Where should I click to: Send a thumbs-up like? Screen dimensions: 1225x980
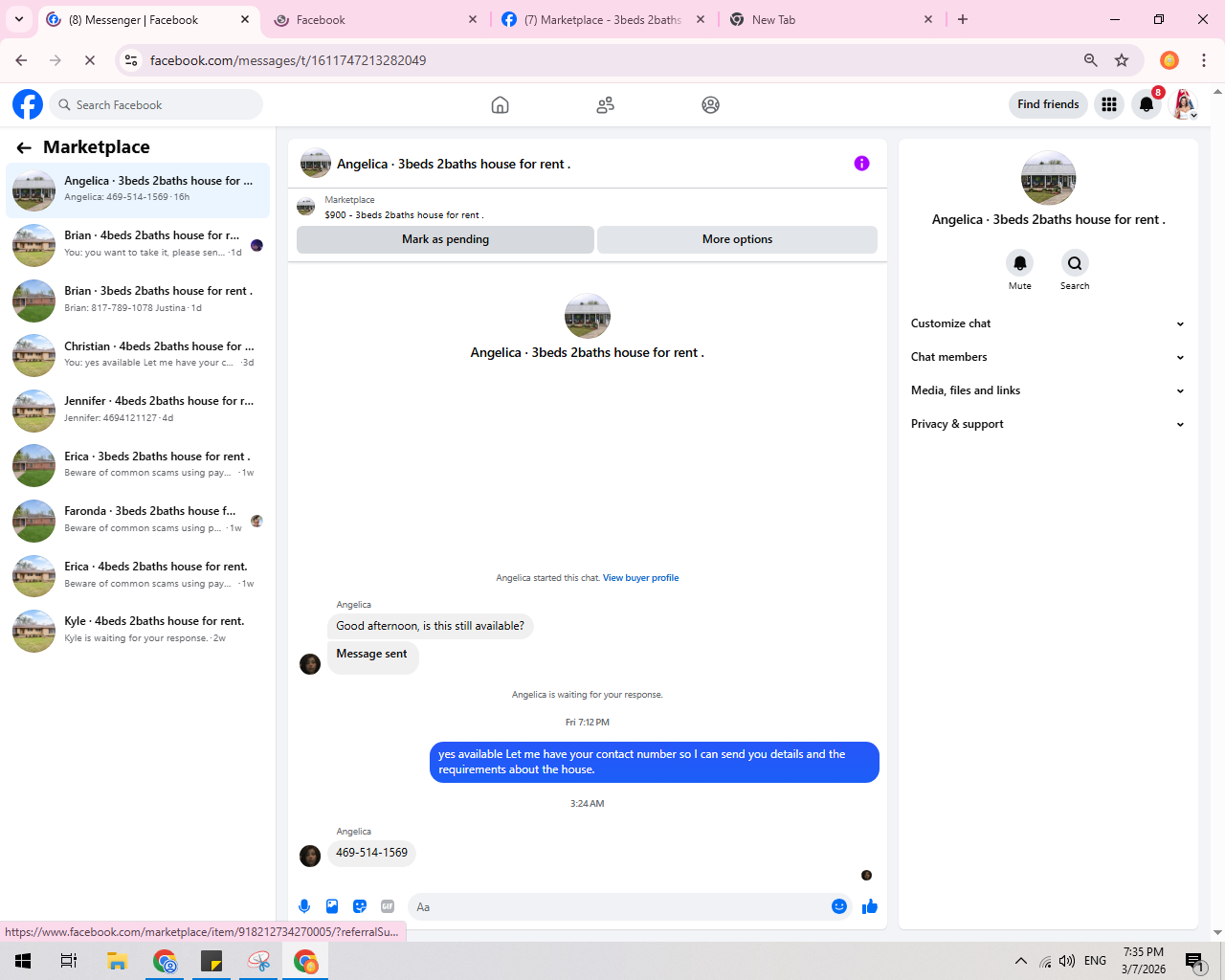click(870, 906)
